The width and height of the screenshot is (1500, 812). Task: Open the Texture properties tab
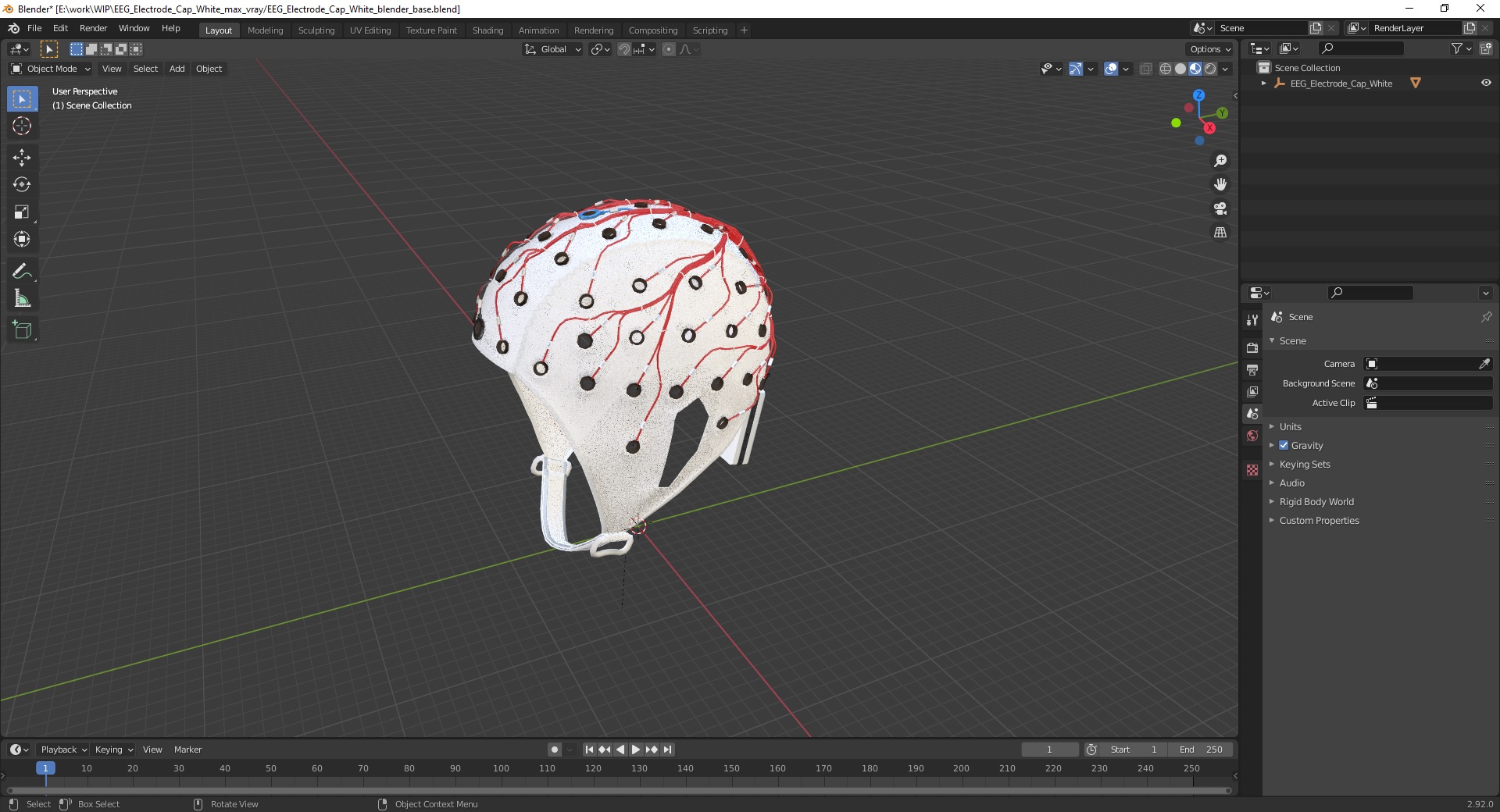tap(1252, 470)
